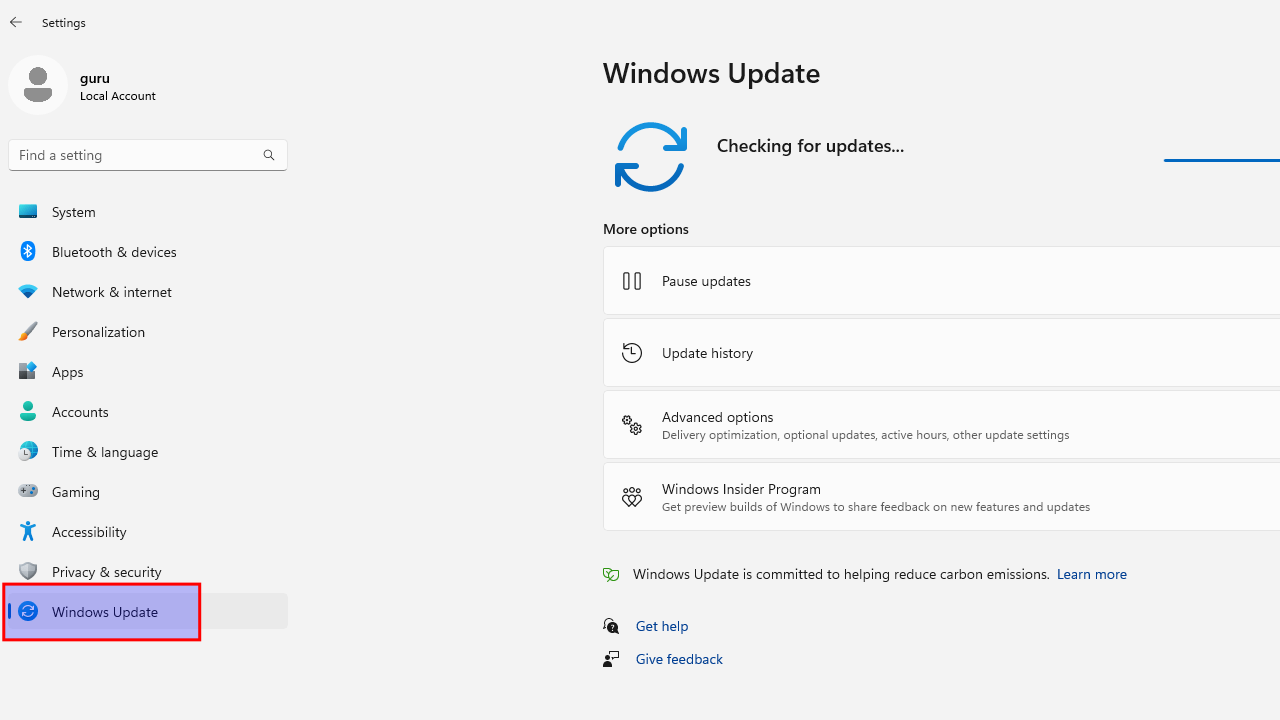Screen dimensions: 1280x720
Task: Click the Find a setting search box
Action: pyautogui.click(x=148, y=155)
